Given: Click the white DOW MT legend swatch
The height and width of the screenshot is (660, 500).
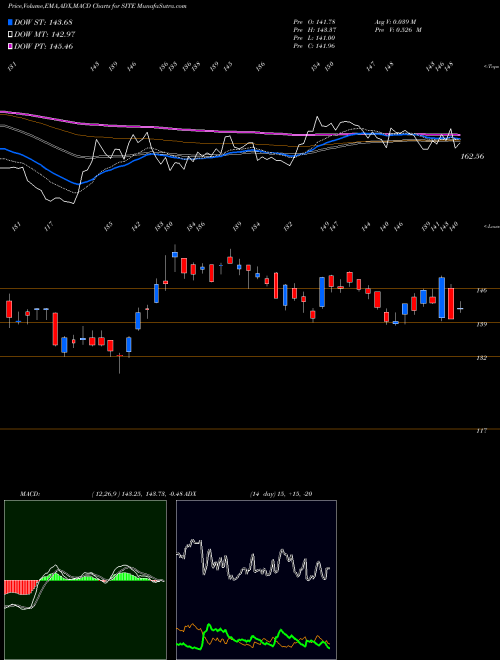Looking at the screenshot, I should coord(10,35).
